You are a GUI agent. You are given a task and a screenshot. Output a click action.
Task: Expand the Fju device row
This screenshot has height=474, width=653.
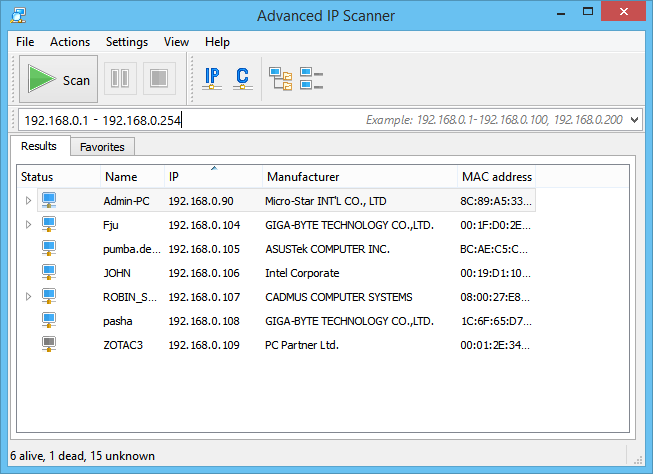click(x=28, y=225)
